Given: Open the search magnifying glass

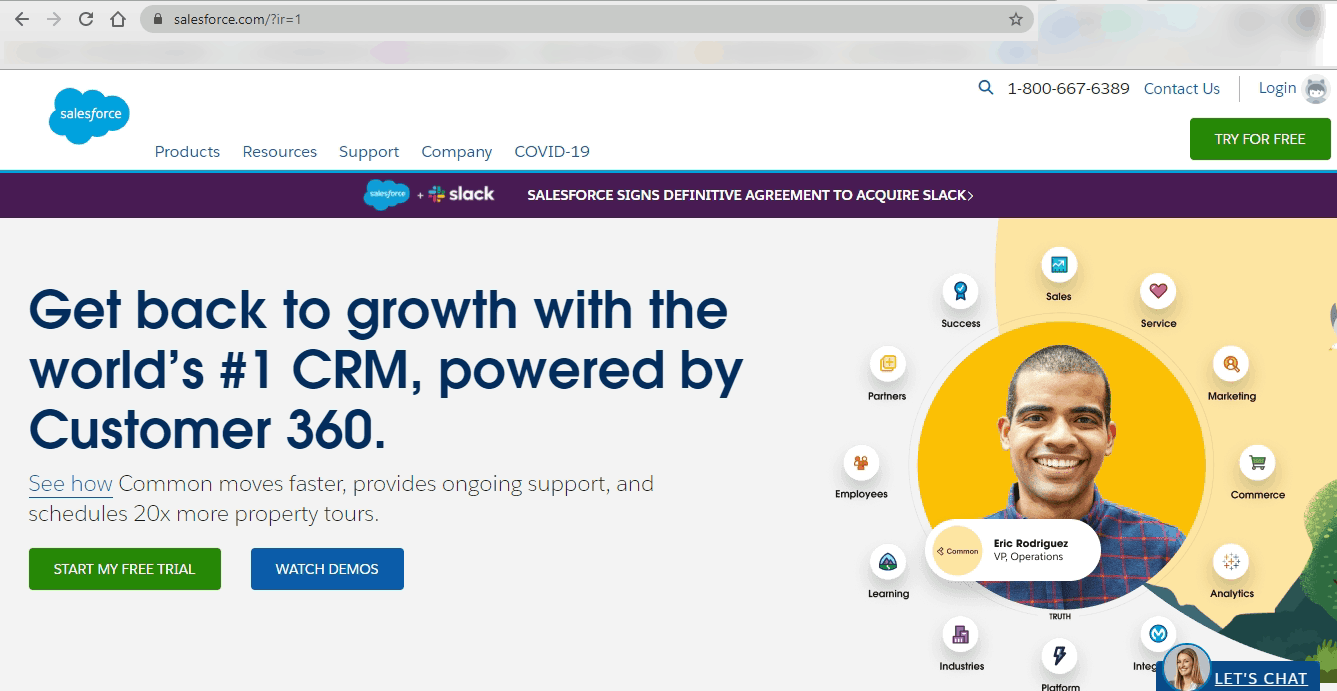Looking at the screenshot, I should click(x=986, y=87).
